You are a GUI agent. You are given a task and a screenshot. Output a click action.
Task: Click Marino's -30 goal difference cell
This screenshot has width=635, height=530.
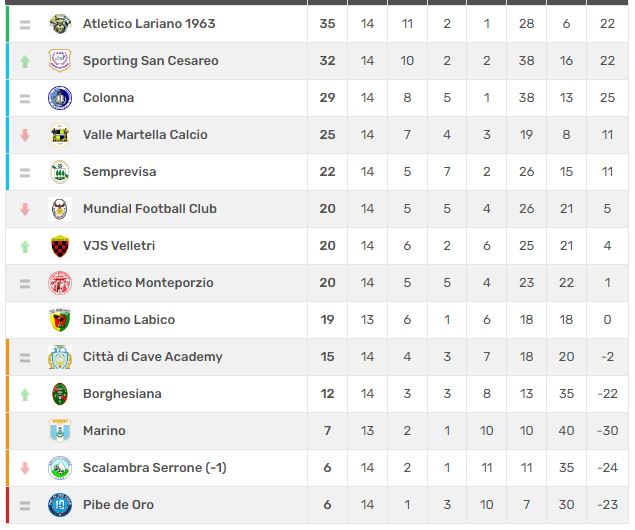click(607, 431)
